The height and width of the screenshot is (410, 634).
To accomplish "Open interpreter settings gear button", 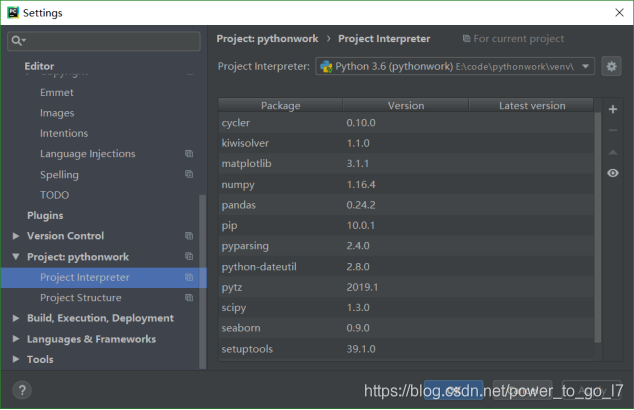I will (611, 66).
